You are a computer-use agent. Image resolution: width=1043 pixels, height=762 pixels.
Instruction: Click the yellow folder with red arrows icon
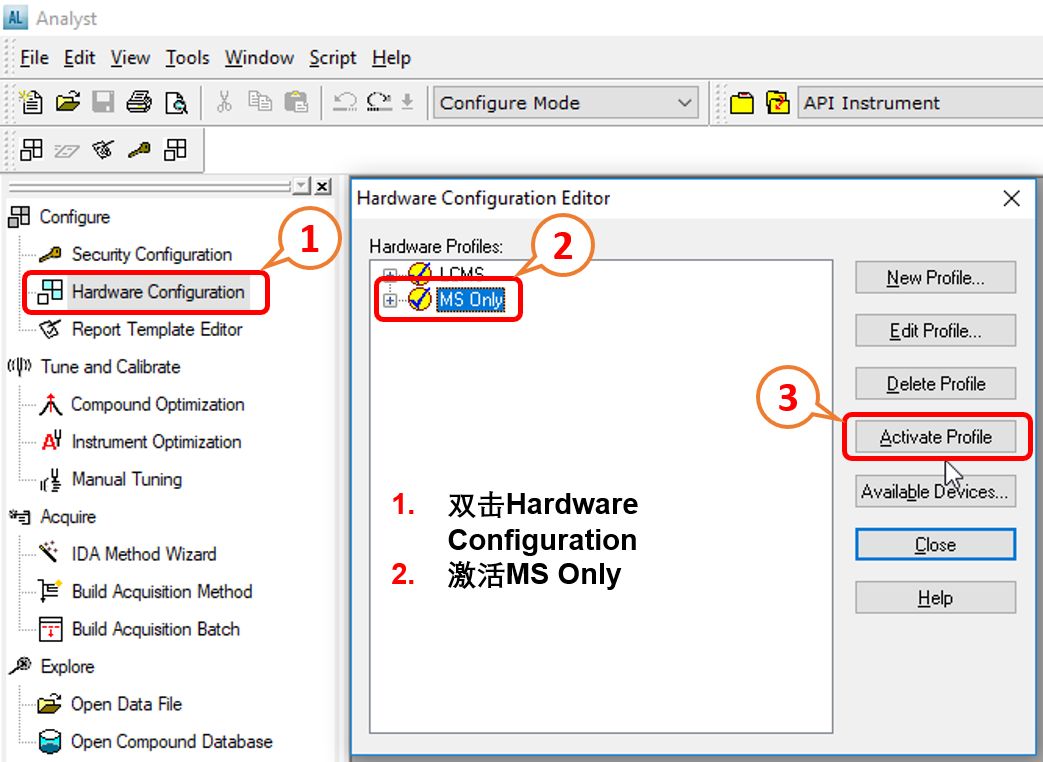click(x=778, y=103)
